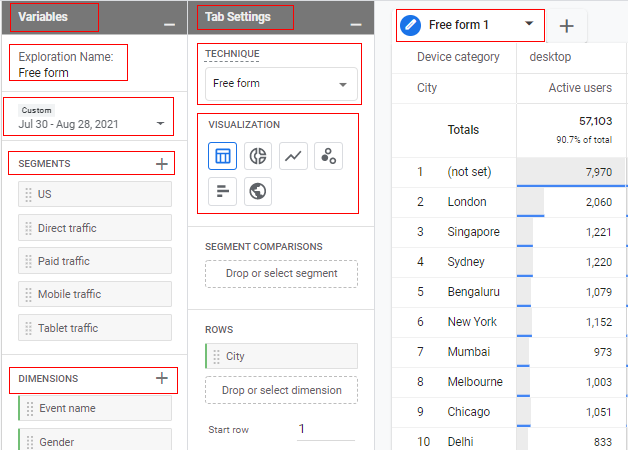Add a new dimension with plus icon

coord(162,378)
